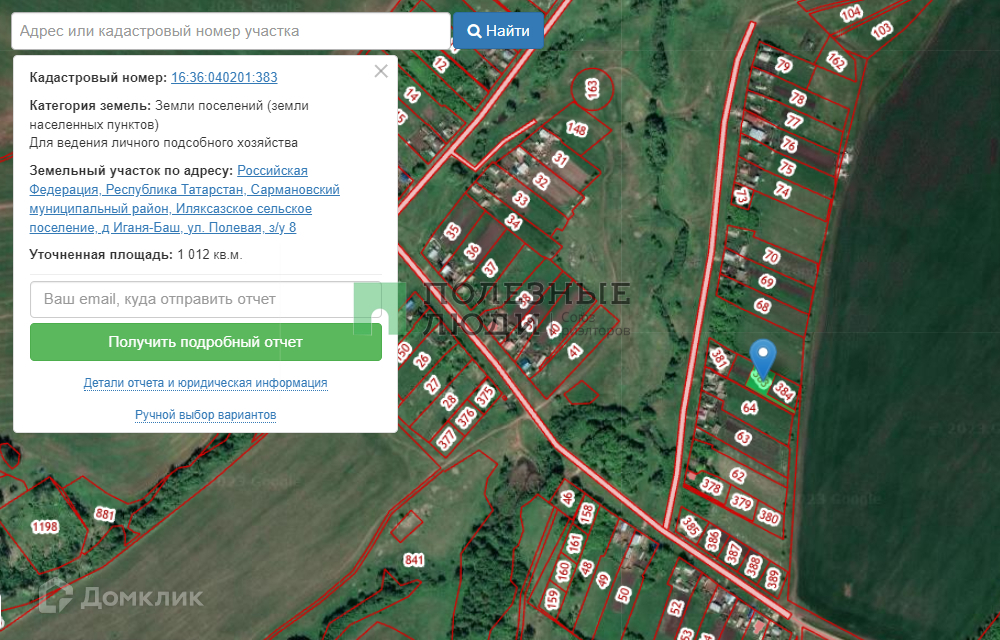Screen dimensions: 1000x640
Task: Select circular parcel 163 on the map
Action: tap(592, 89)
